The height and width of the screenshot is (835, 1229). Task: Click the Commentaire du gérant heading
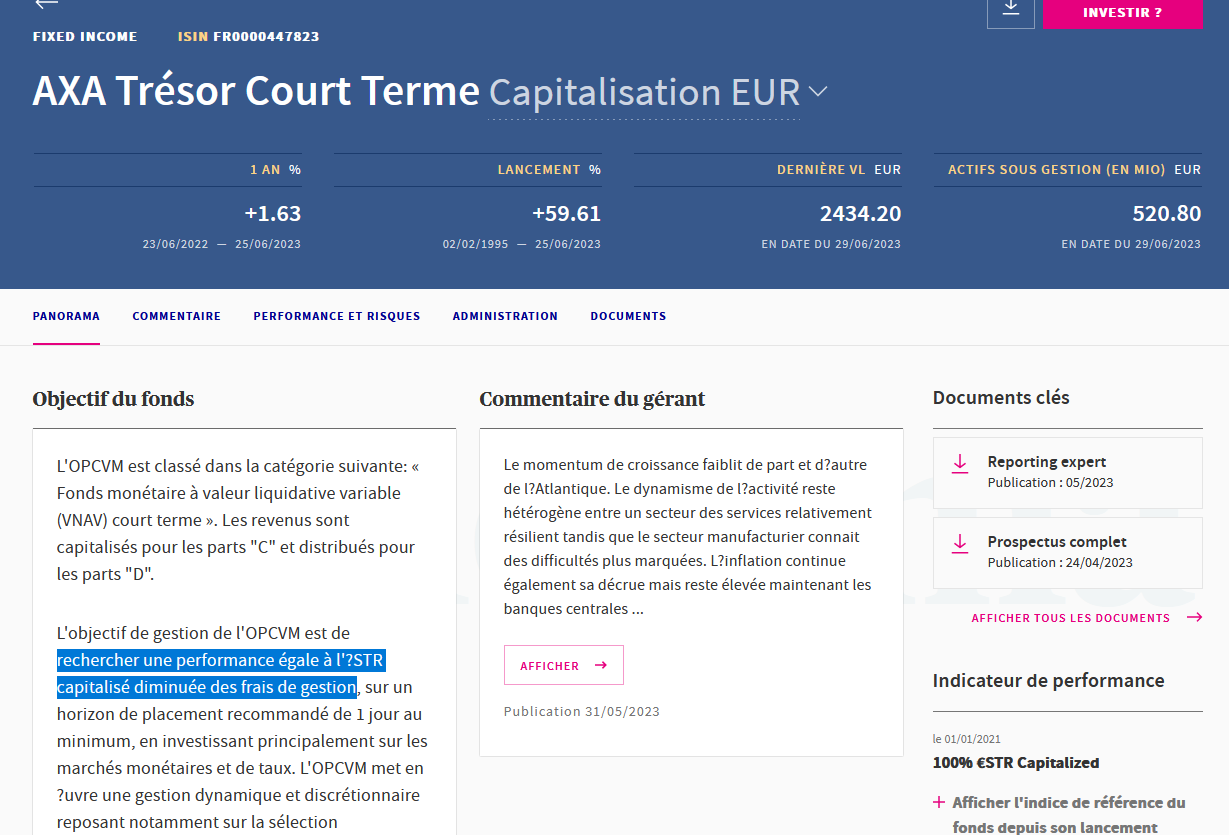tap(592, 399)
